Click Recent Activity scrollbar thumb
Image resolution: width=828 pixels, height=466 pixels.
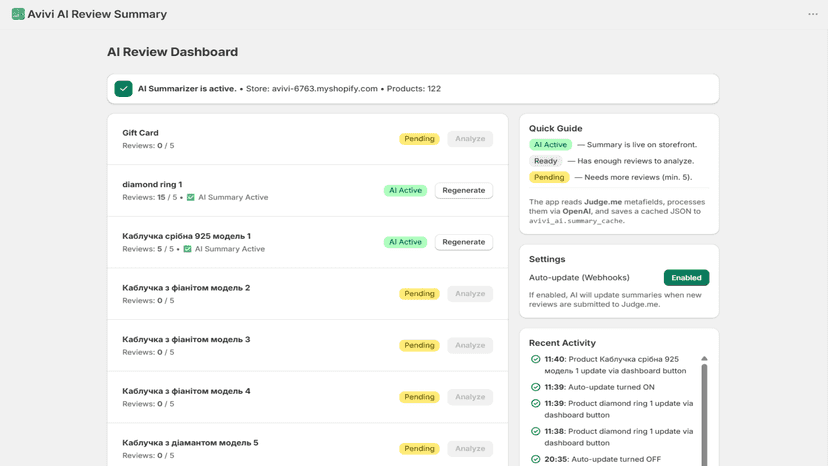(x=704, y=415)
